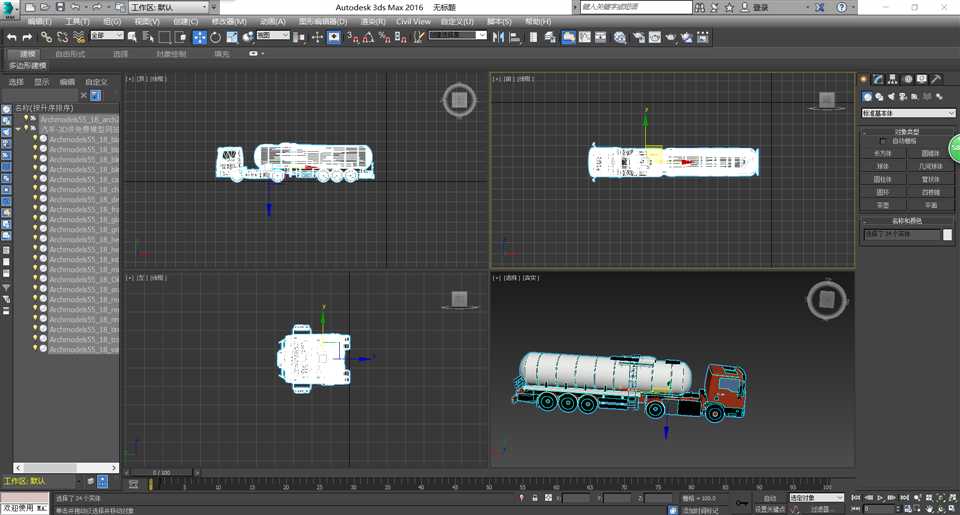Click Edit Named Selection Sets icon
The width and height of the screenshot is (960, 515).
[419, 37]
